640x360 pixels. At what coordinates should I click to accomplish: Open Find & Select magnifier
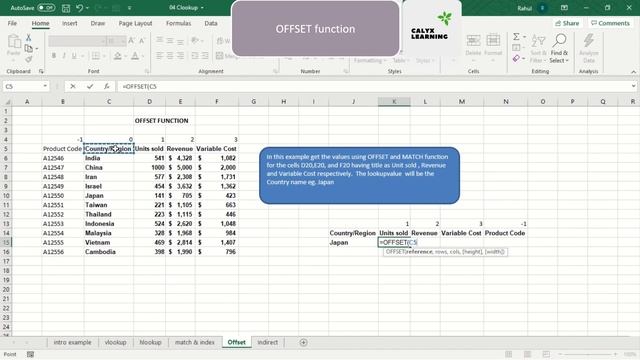click(x=559, y=48)
